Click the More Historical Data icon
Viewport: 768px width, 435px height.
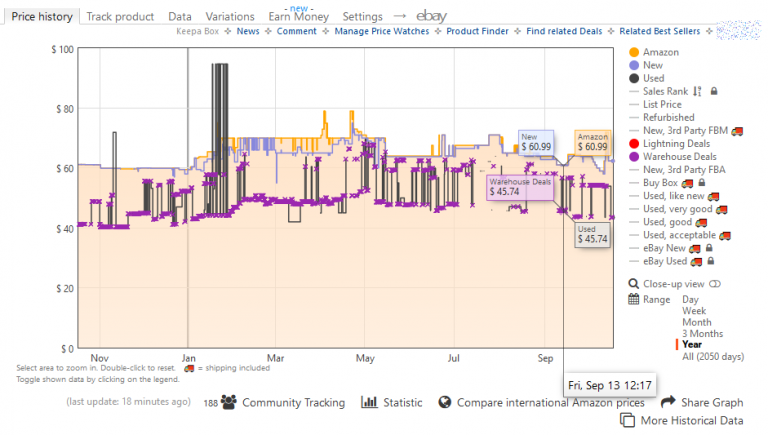pyautogui.click(x=627, y=420)
